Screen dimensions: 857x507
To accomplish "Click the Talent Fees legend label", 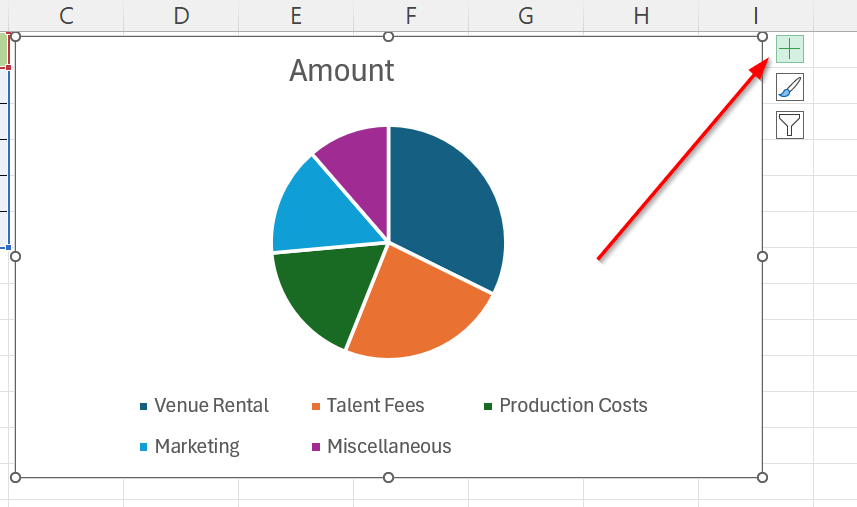I will point(375,406).
